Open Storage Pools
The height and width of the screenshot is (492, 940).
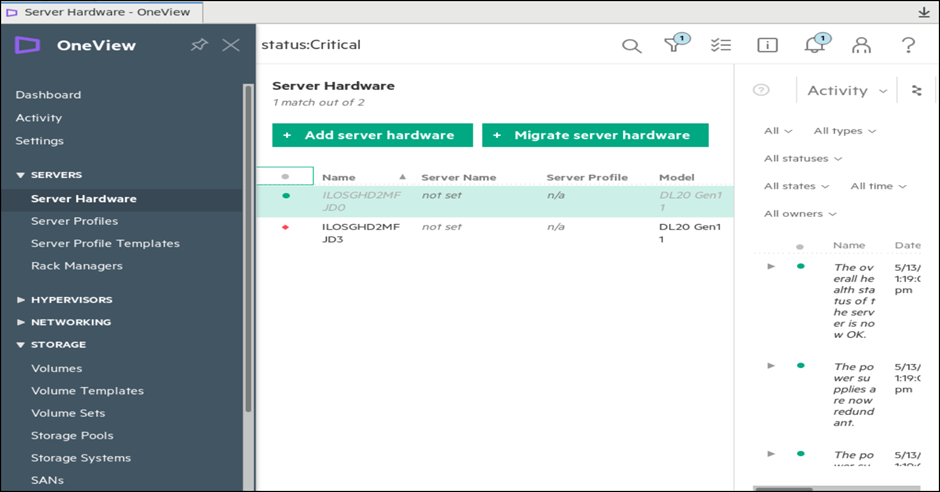[x=72, y=436]
